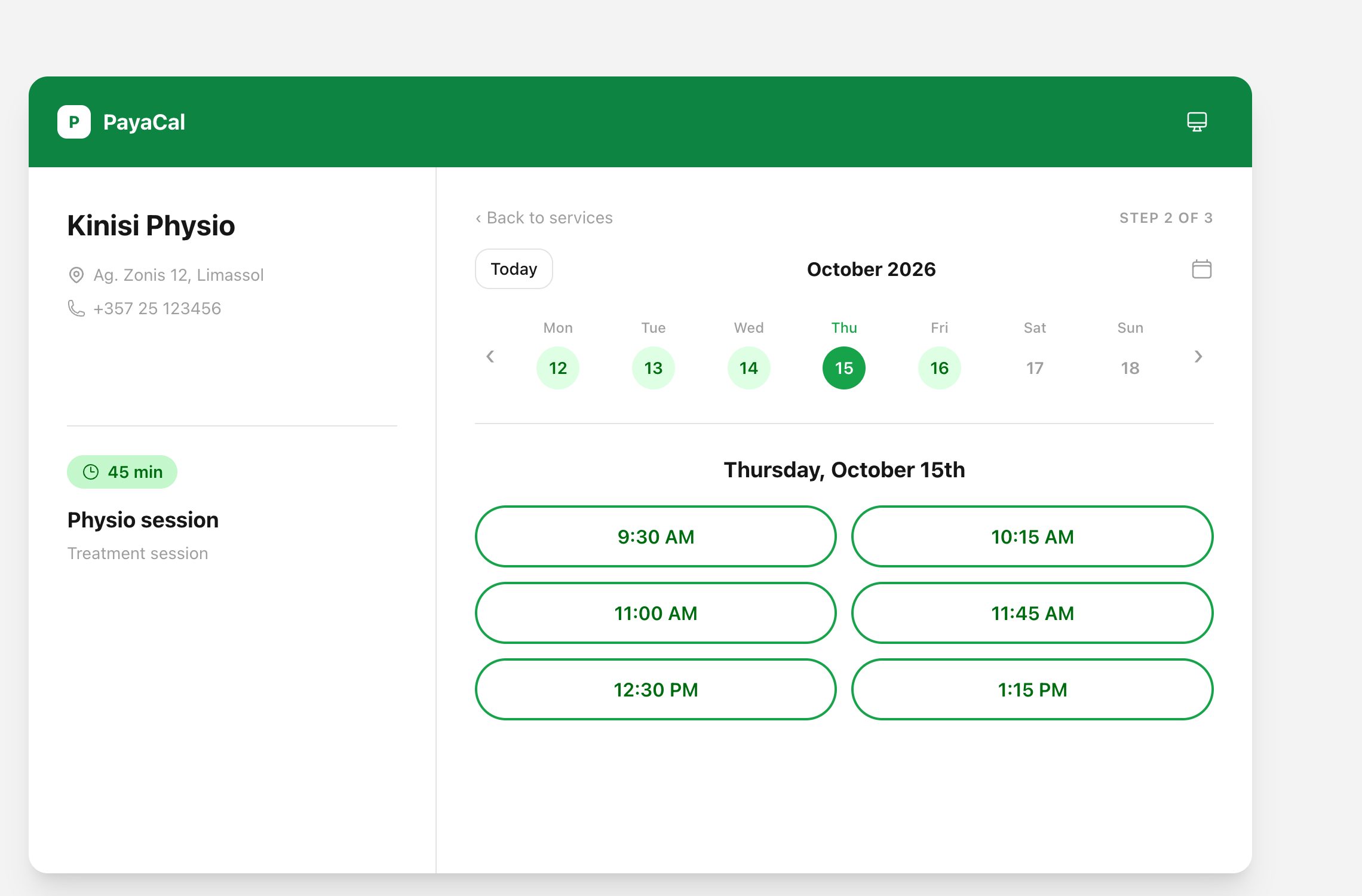This screenshot has width=1362, height=896.
Task: Select Saturday the 17th
Action: tap(1035, 368)
